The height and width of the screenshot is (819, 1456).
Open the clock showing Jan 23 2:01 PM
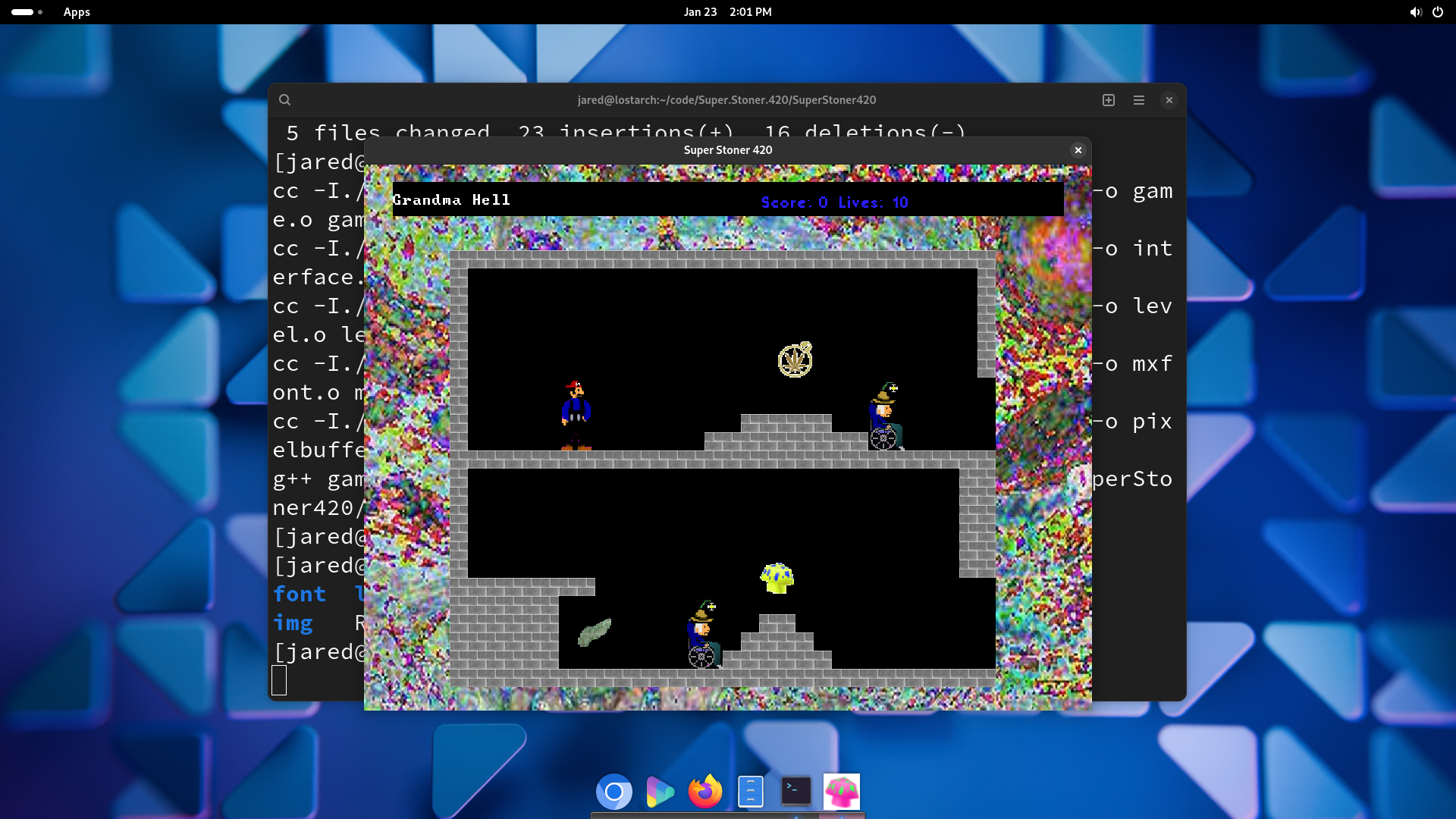(728, 12)
